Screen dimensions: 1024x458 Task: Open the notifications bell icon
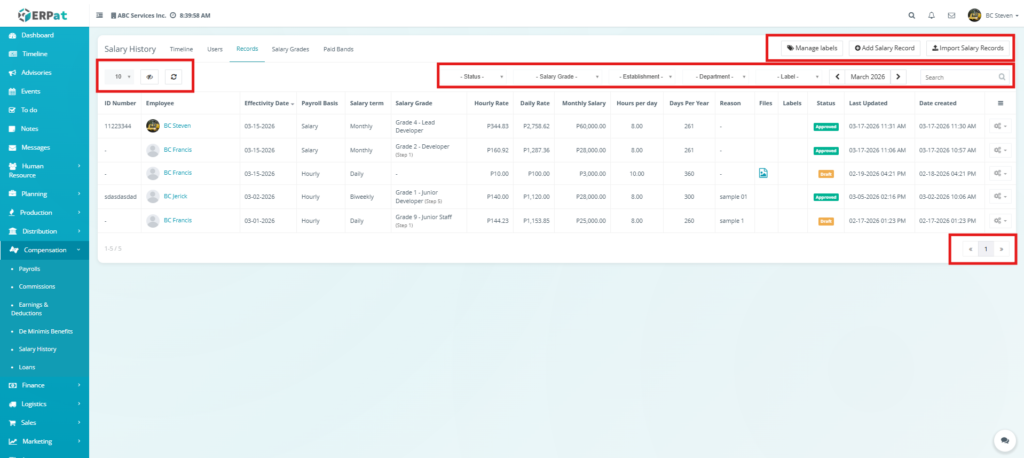931,15
